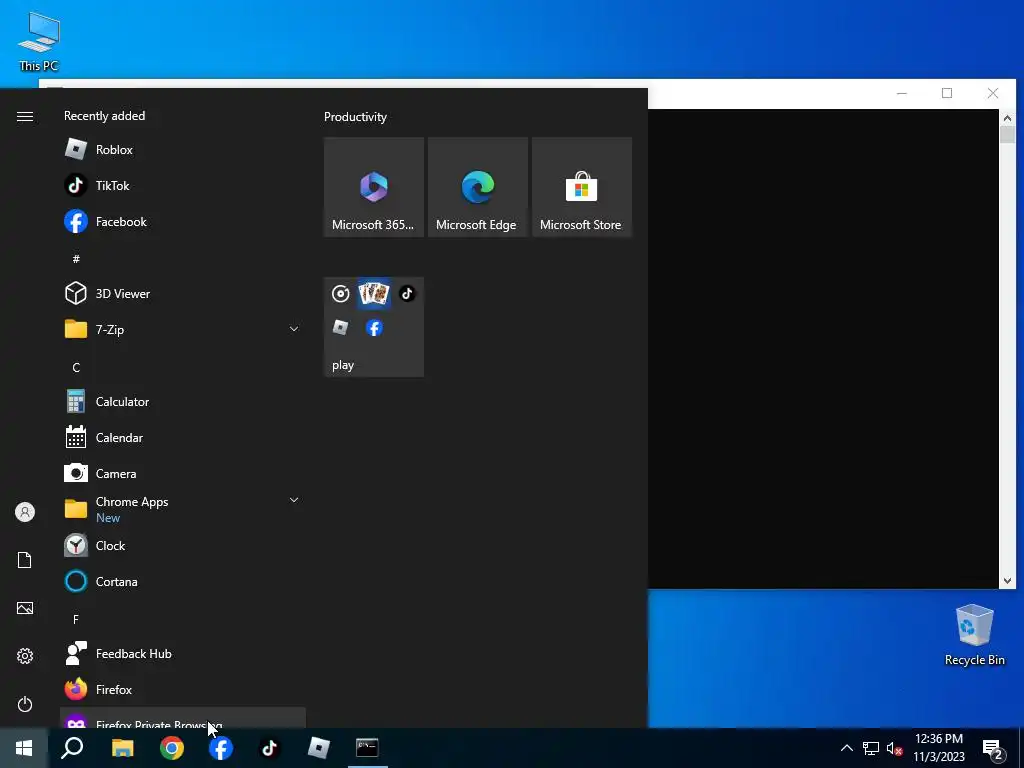Click the # letter header in app list

76,259
